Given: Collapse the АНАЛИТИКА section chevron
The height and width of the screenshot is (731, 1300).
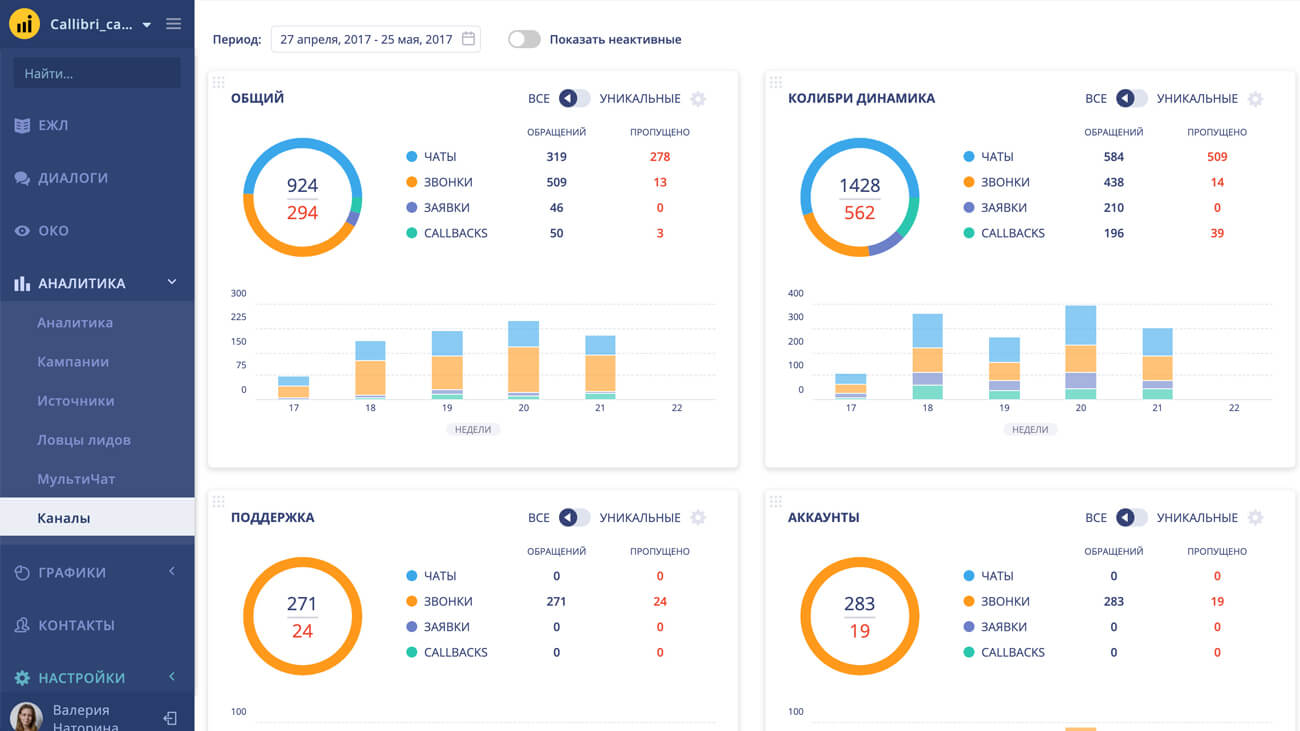Looking at the screenshot, I should tap(171, 283).
